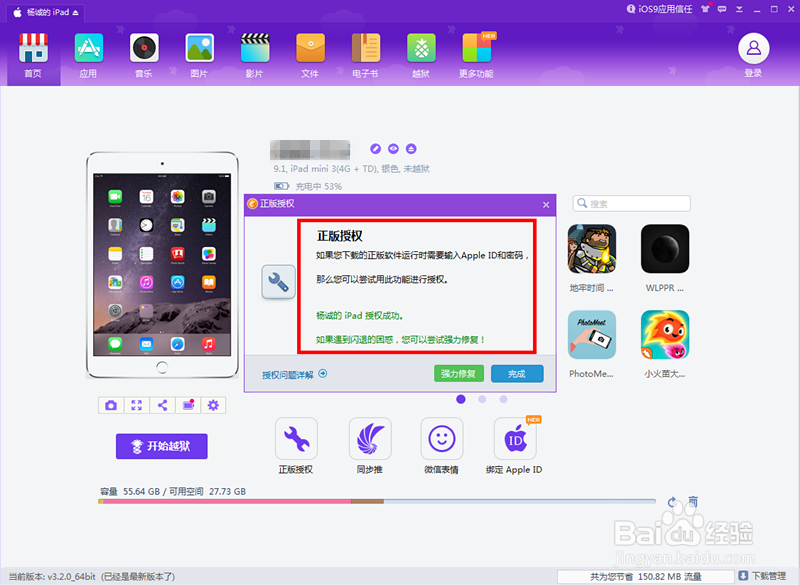Toggle the eye icon next to device name
800x586 pixels.
[x=393, y=148]
